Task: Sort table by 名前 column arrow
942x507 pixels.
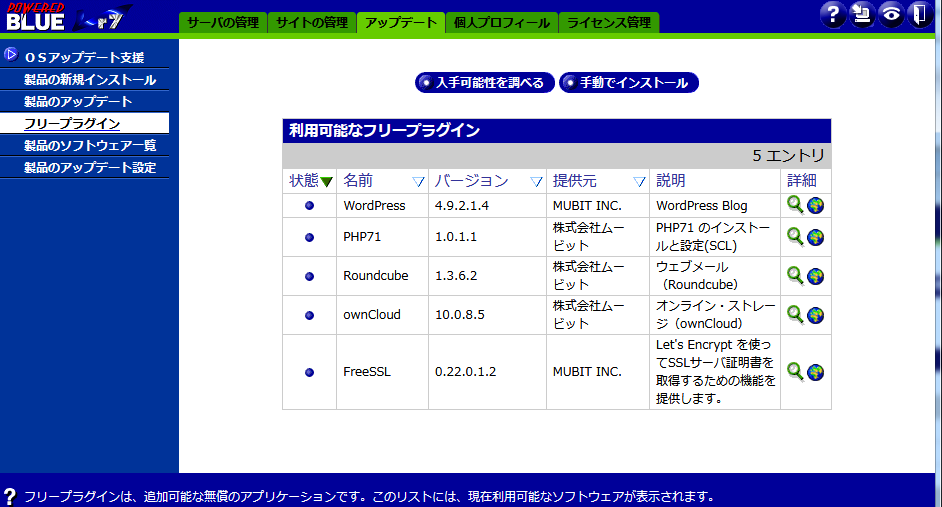Action: (x=418, y=181)
